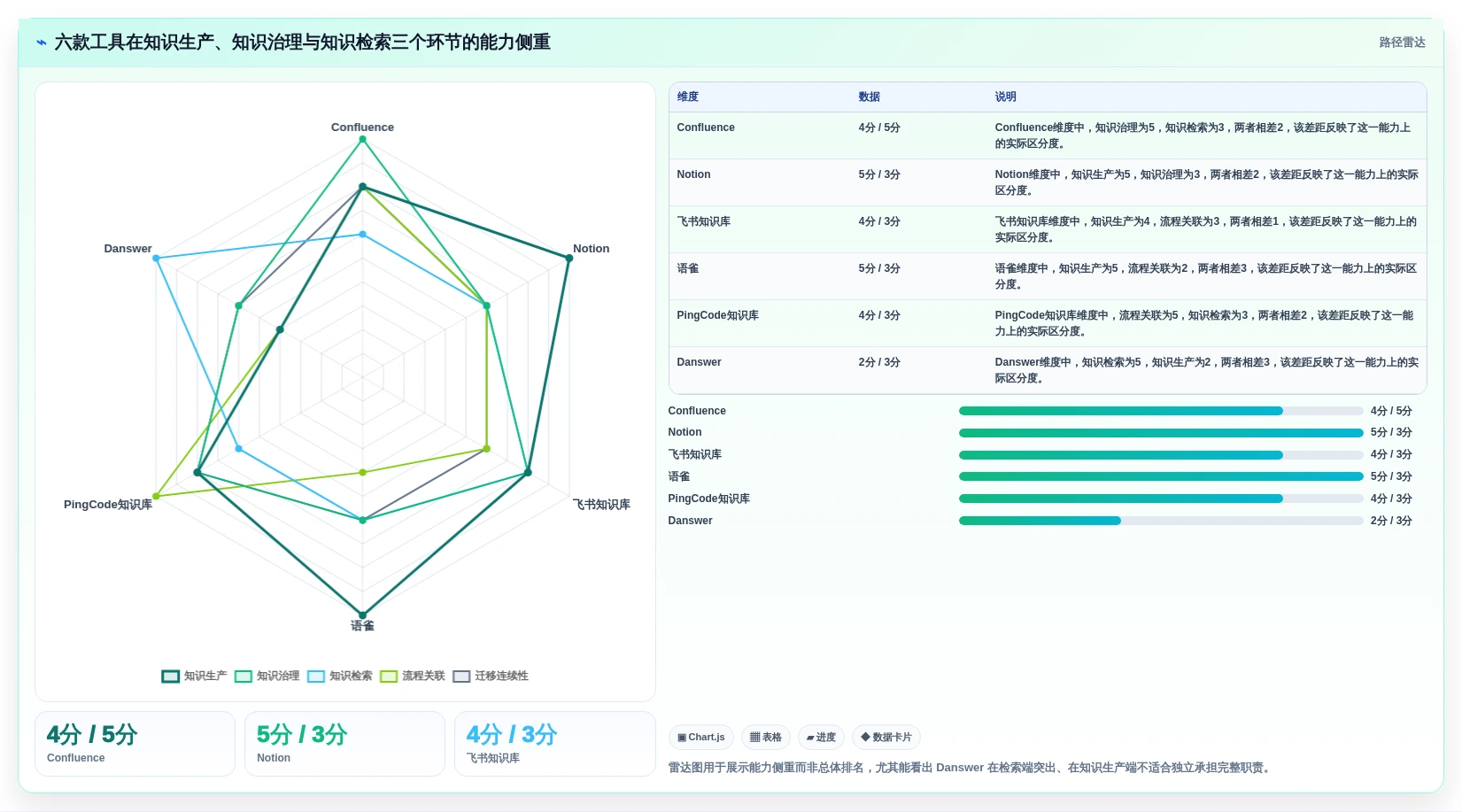Open the Confluence 4分 / 5分 summary card
The height and width of the screenshot is (812, 1462).
point(135,744)
